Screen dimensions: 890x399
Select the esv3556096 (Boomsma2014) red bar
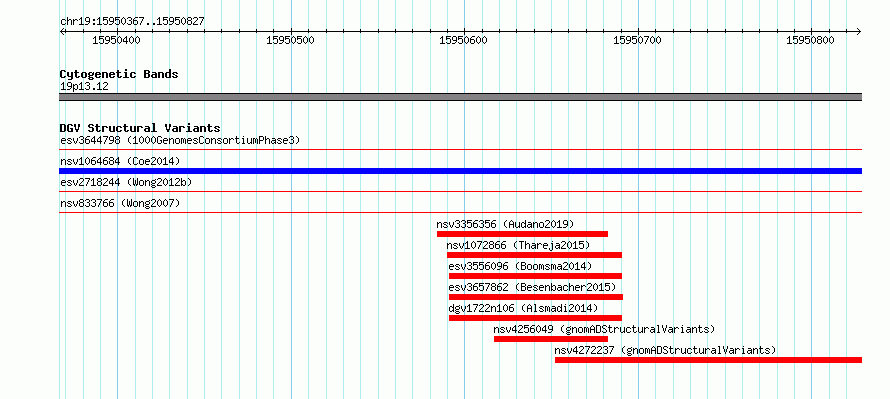click(x=535, y=276)
